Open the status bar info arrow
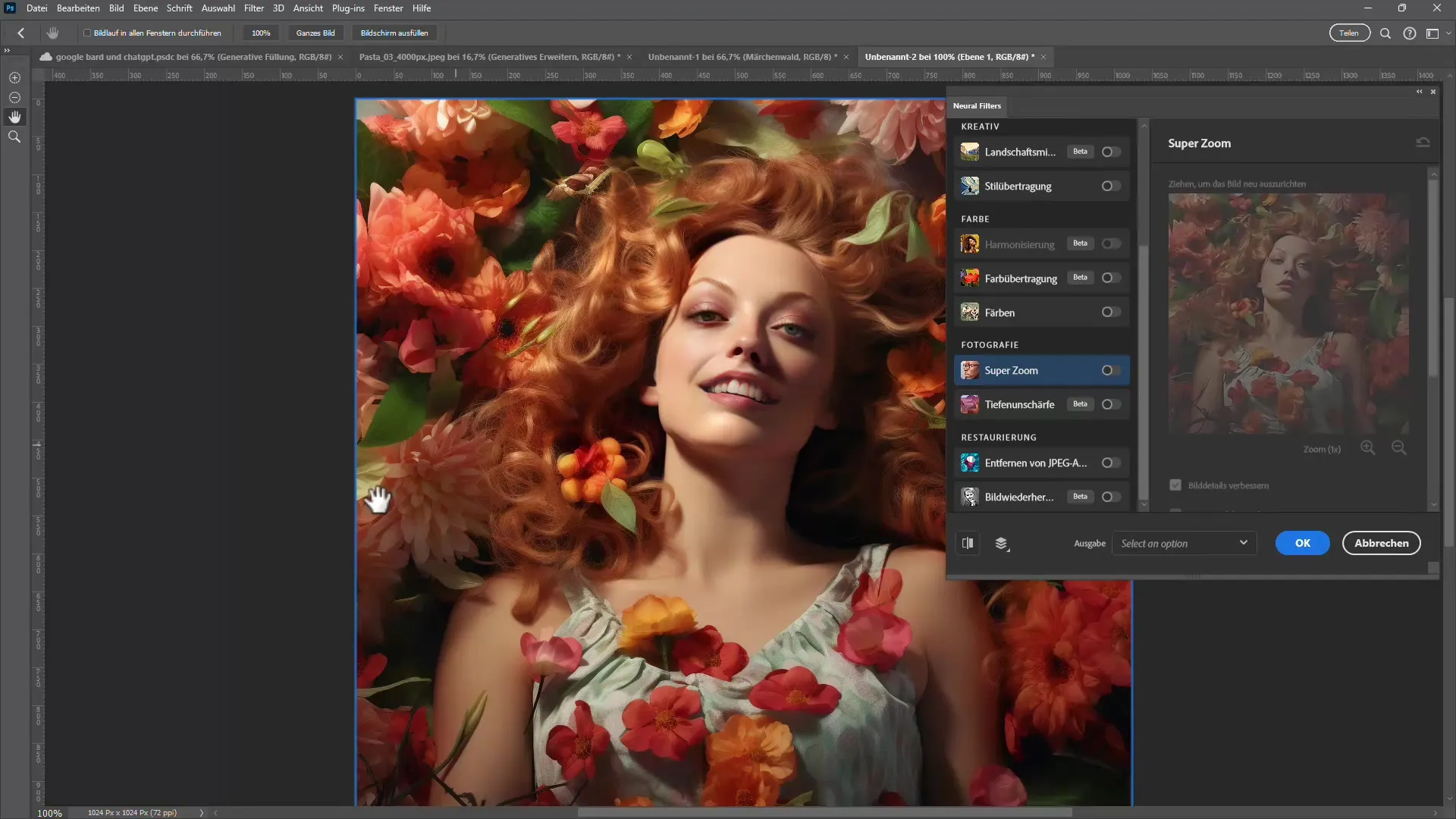Viewport: 1456px width, 819px height. click(x=201, y=813)
